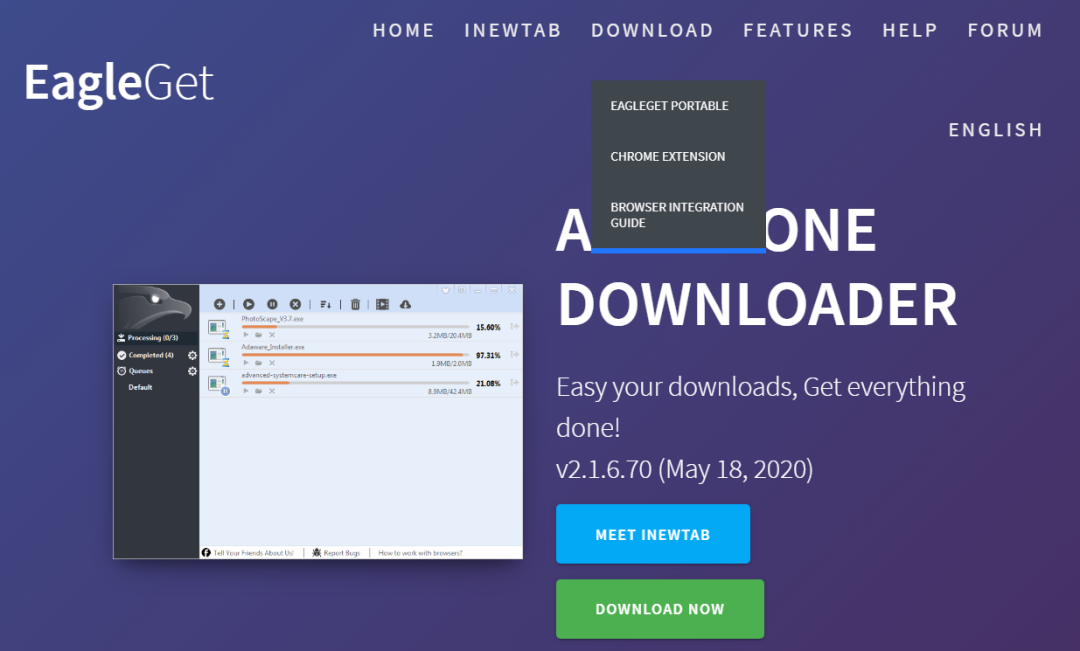Click the start/resume play toolbar icon

click(x=249, y=304)
